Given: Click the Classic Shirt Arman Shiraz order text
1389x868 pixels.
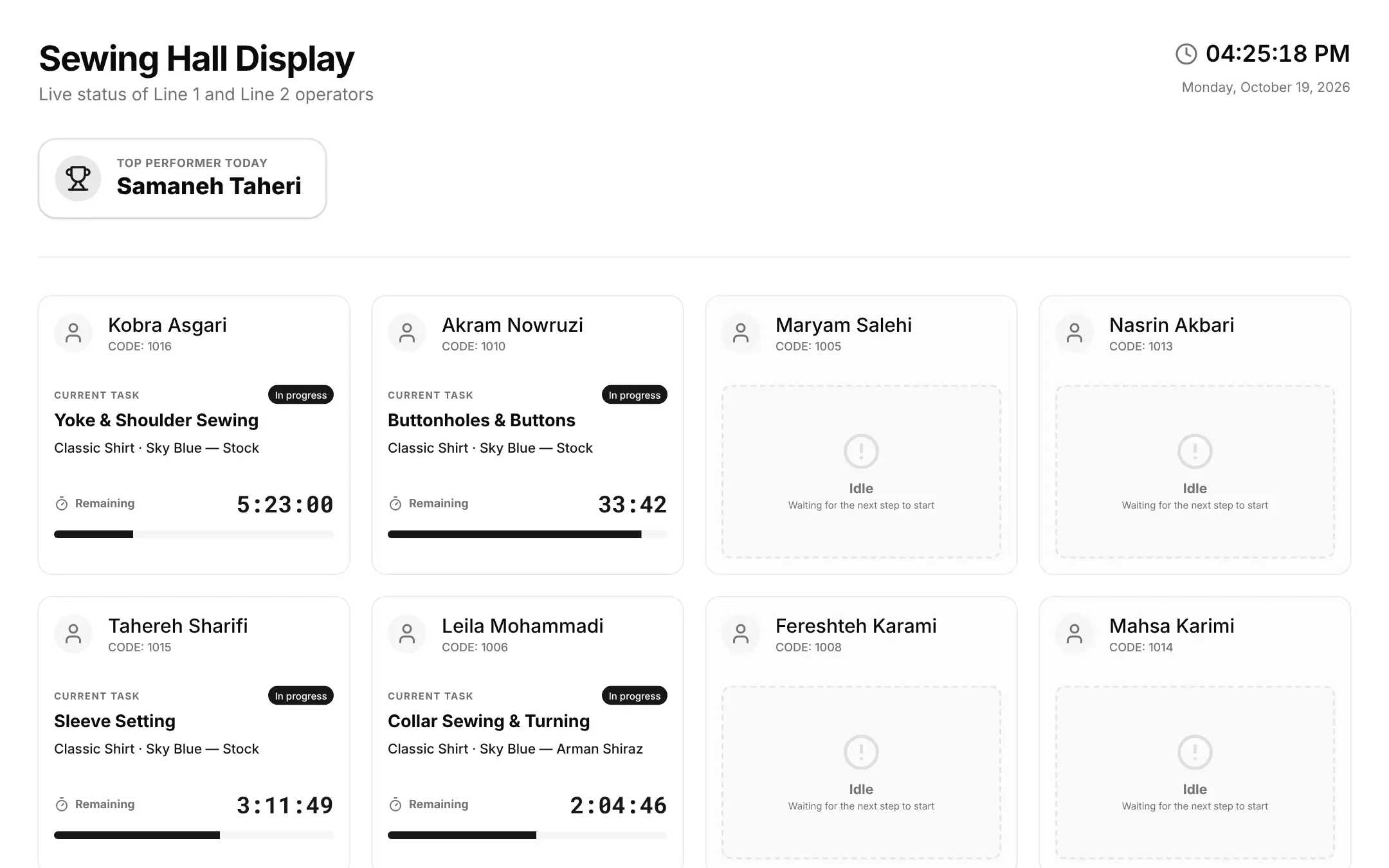Looking at the screenshot, I should coord(515,749).
